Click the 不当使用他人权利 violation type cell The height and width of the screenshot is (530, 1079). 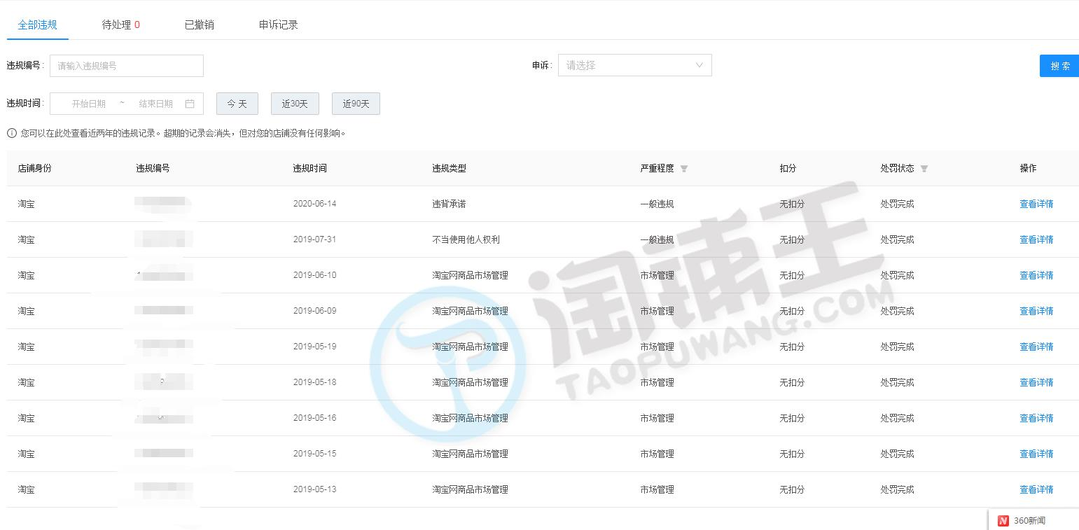coord(466,240)
